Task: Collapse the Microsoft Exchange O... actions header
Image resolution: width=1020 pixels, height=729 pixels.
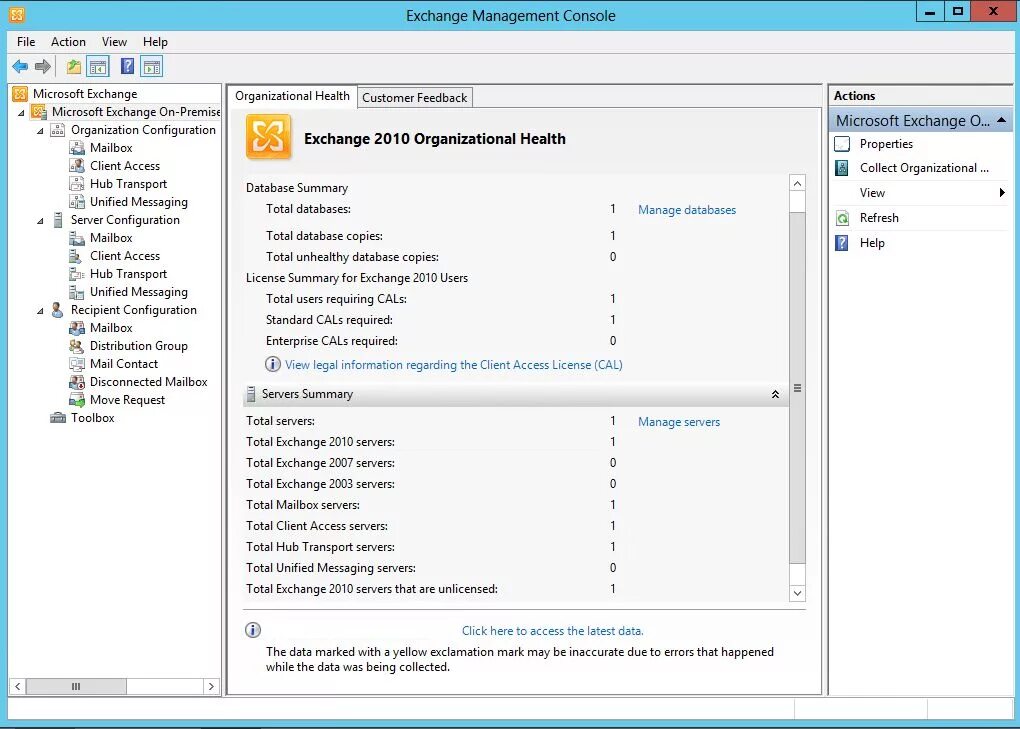Action: pyautogui.click(x=1002, y=120)
